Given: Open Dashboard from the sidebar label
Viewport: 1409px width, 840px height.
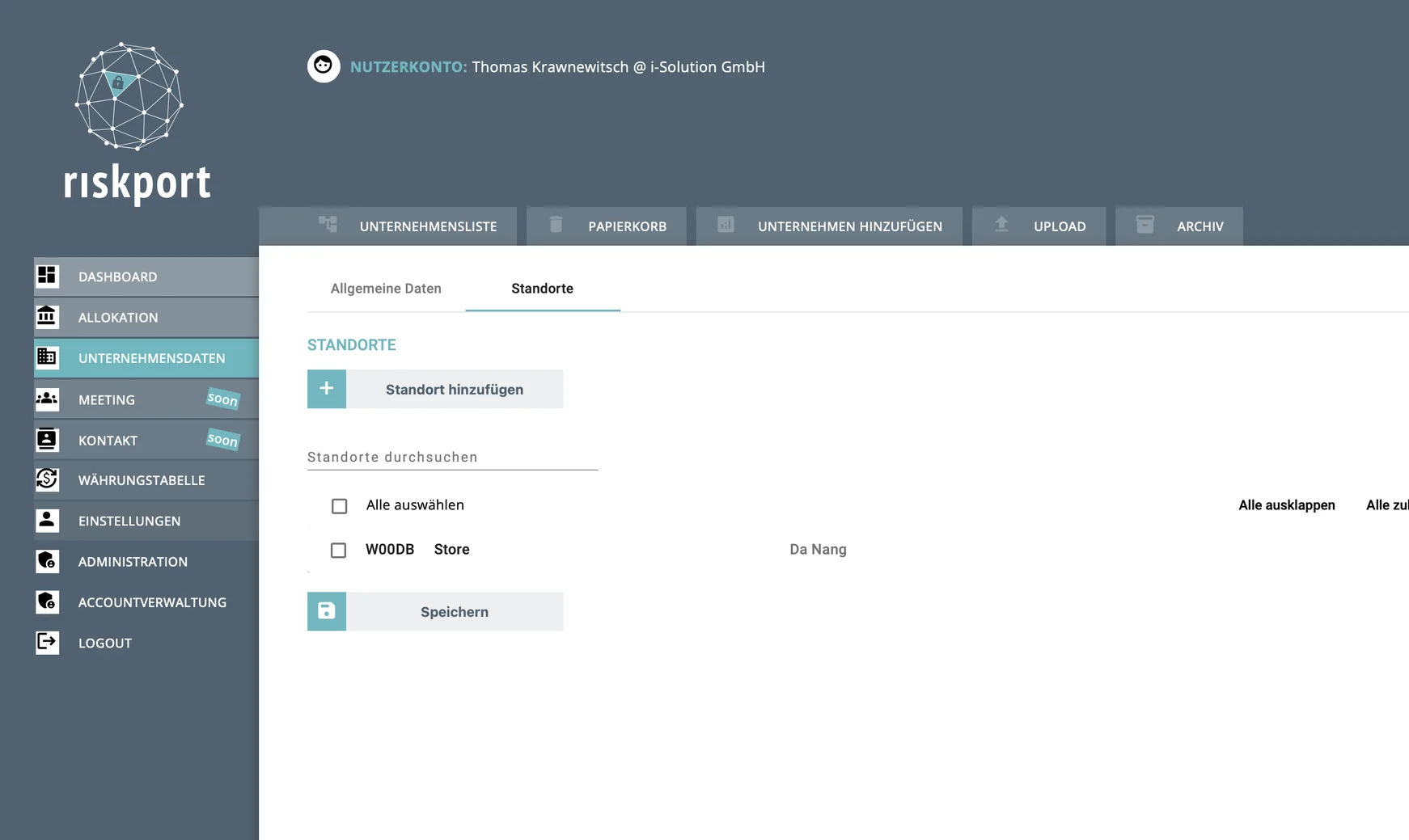Looking at the screenshot, I should (117, 276).
